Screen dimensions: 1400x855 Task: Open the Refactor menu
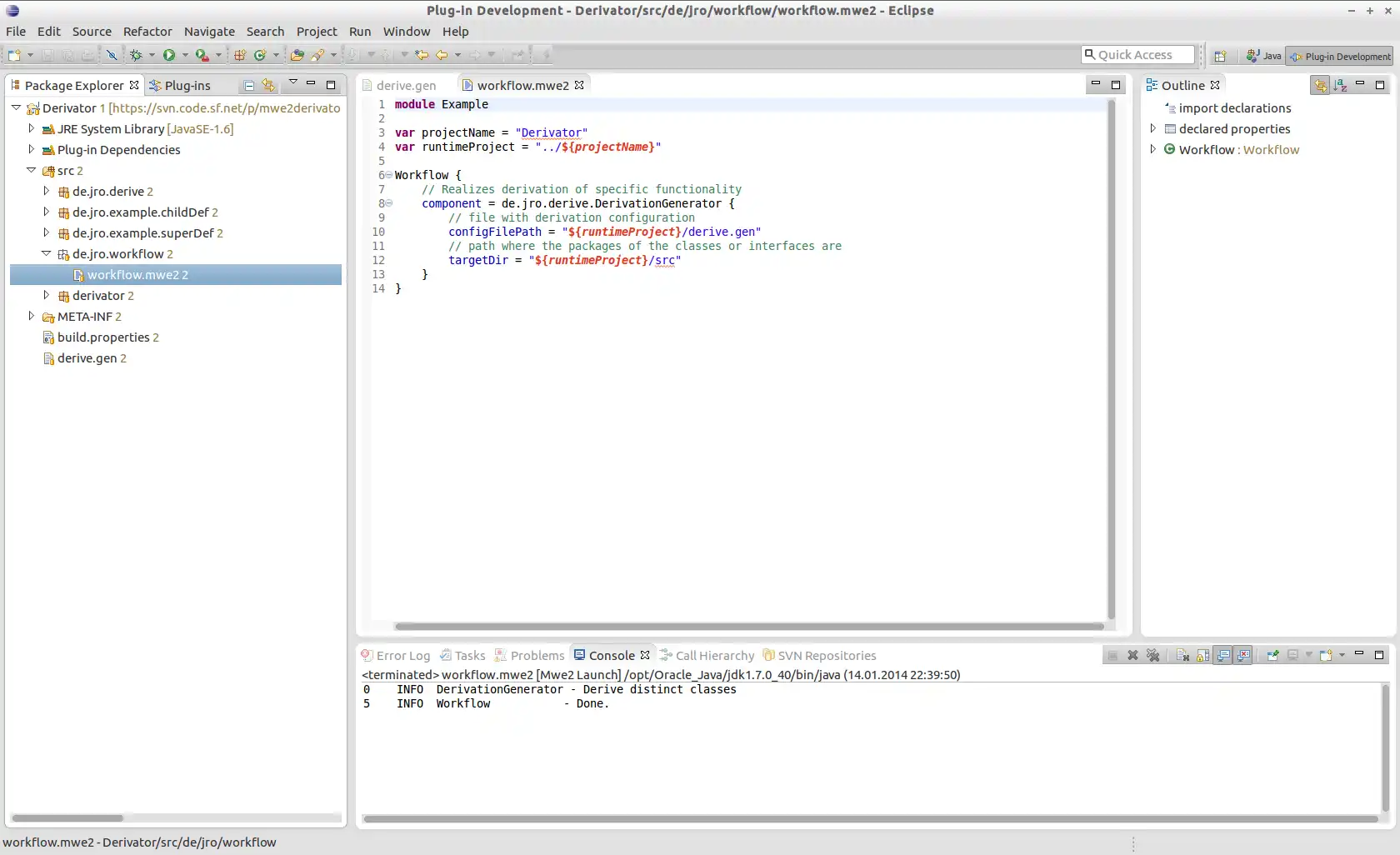[x=147, y=31]
